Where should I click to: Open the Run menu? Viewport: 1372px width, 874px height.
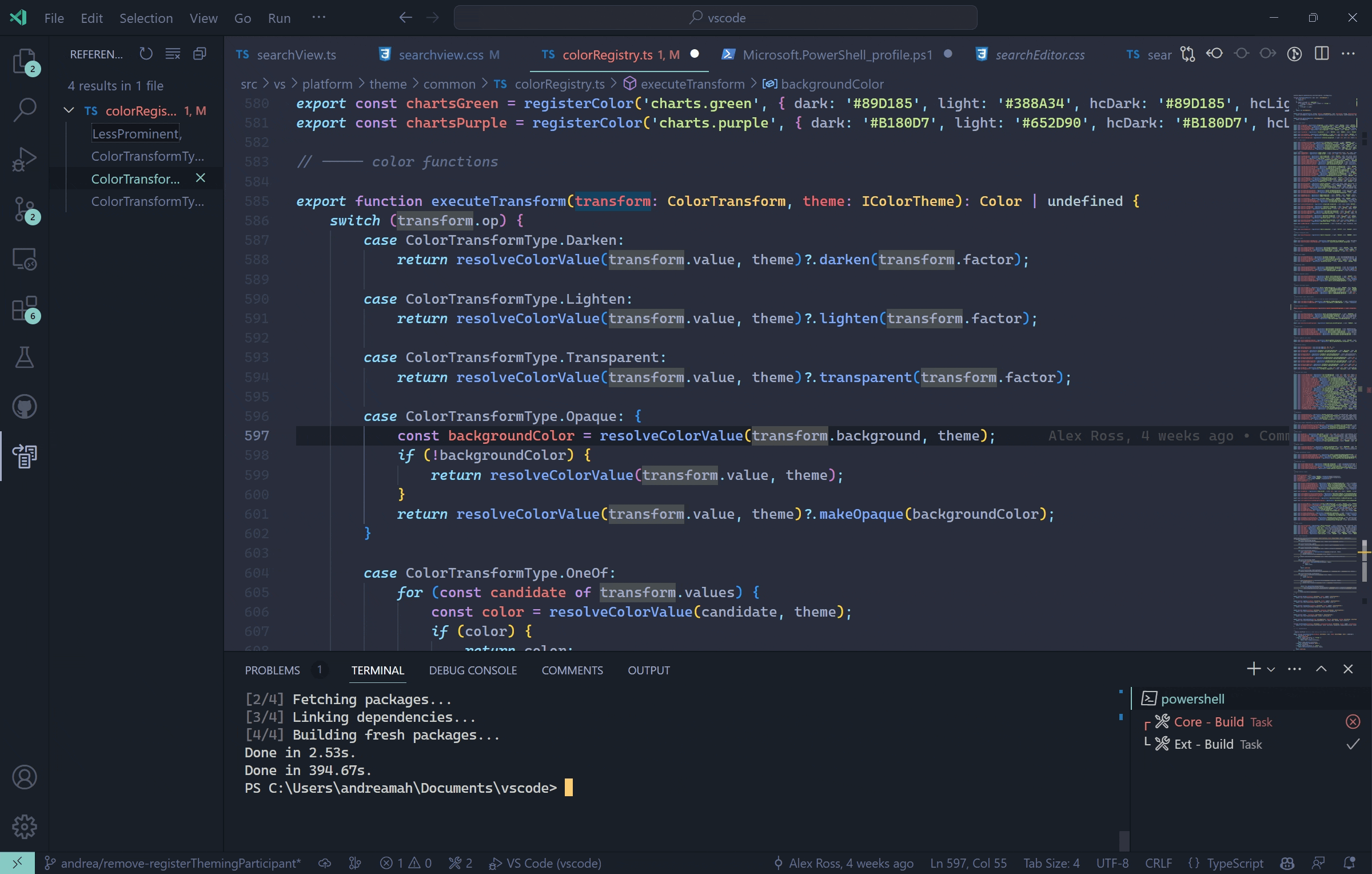click(x=279, y=18)
